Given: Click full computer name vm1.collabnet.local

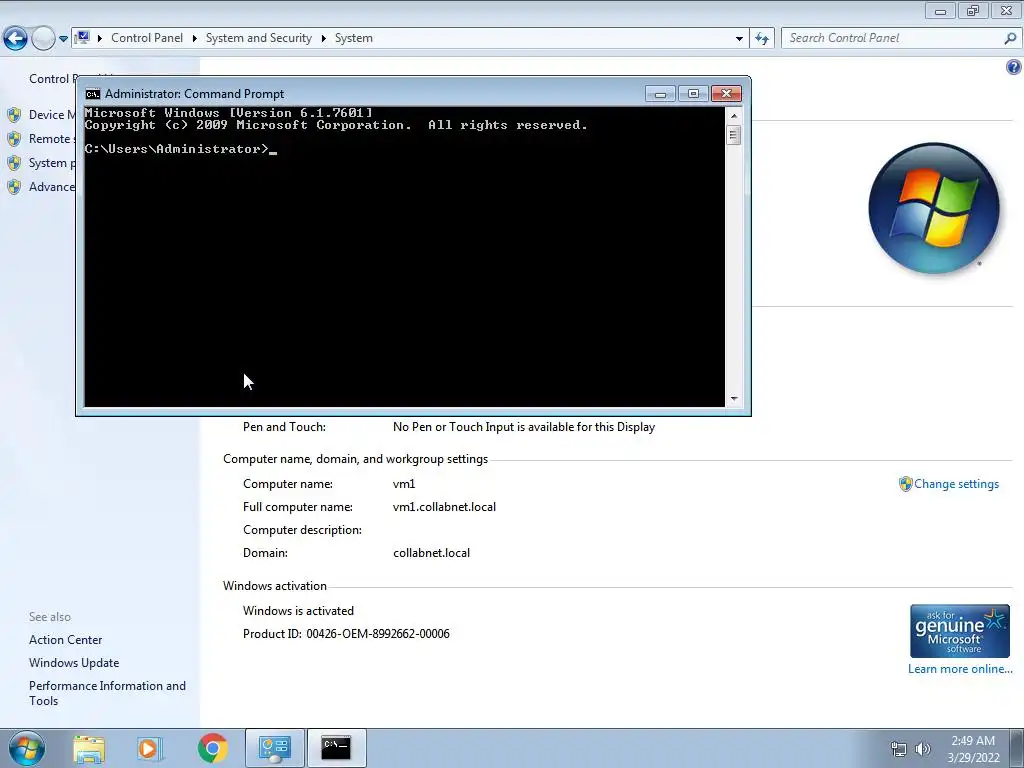Looking at the screenshot, I should [444, 507].
